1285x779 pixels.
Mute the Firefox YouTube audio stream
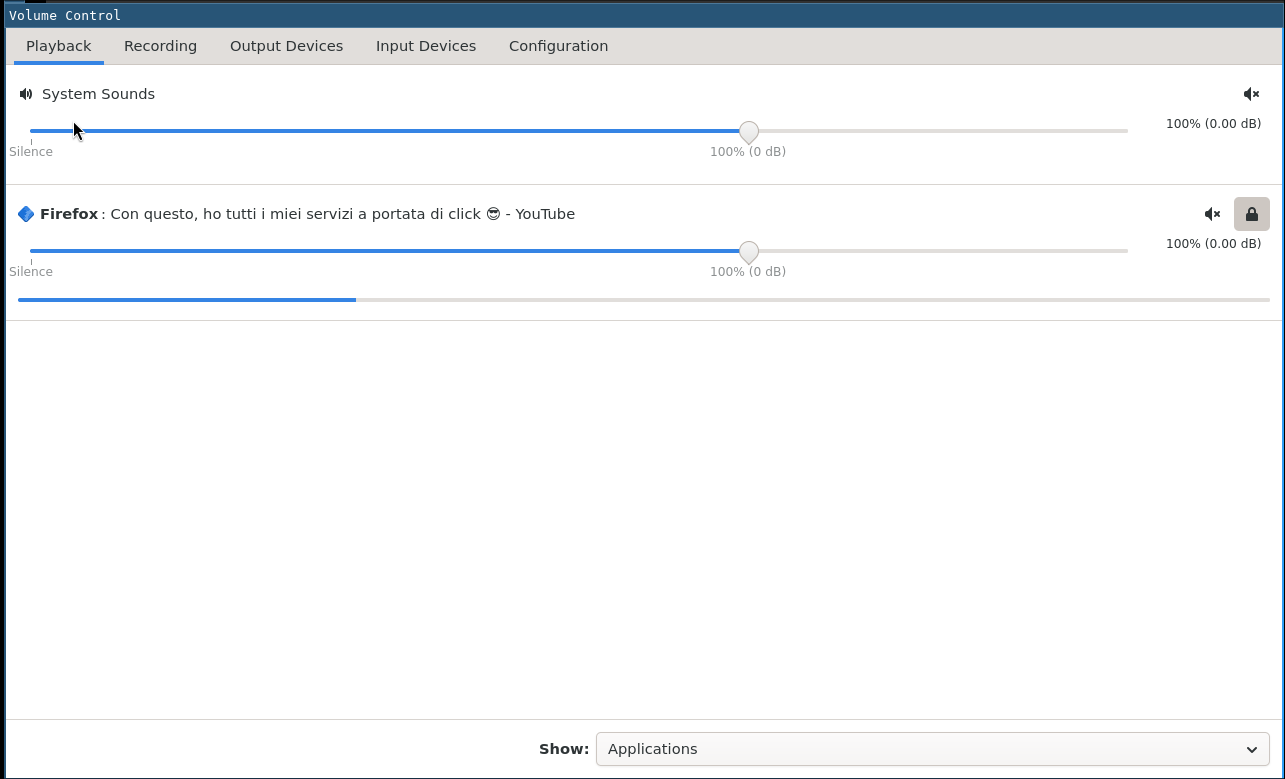pos(1212,214)
